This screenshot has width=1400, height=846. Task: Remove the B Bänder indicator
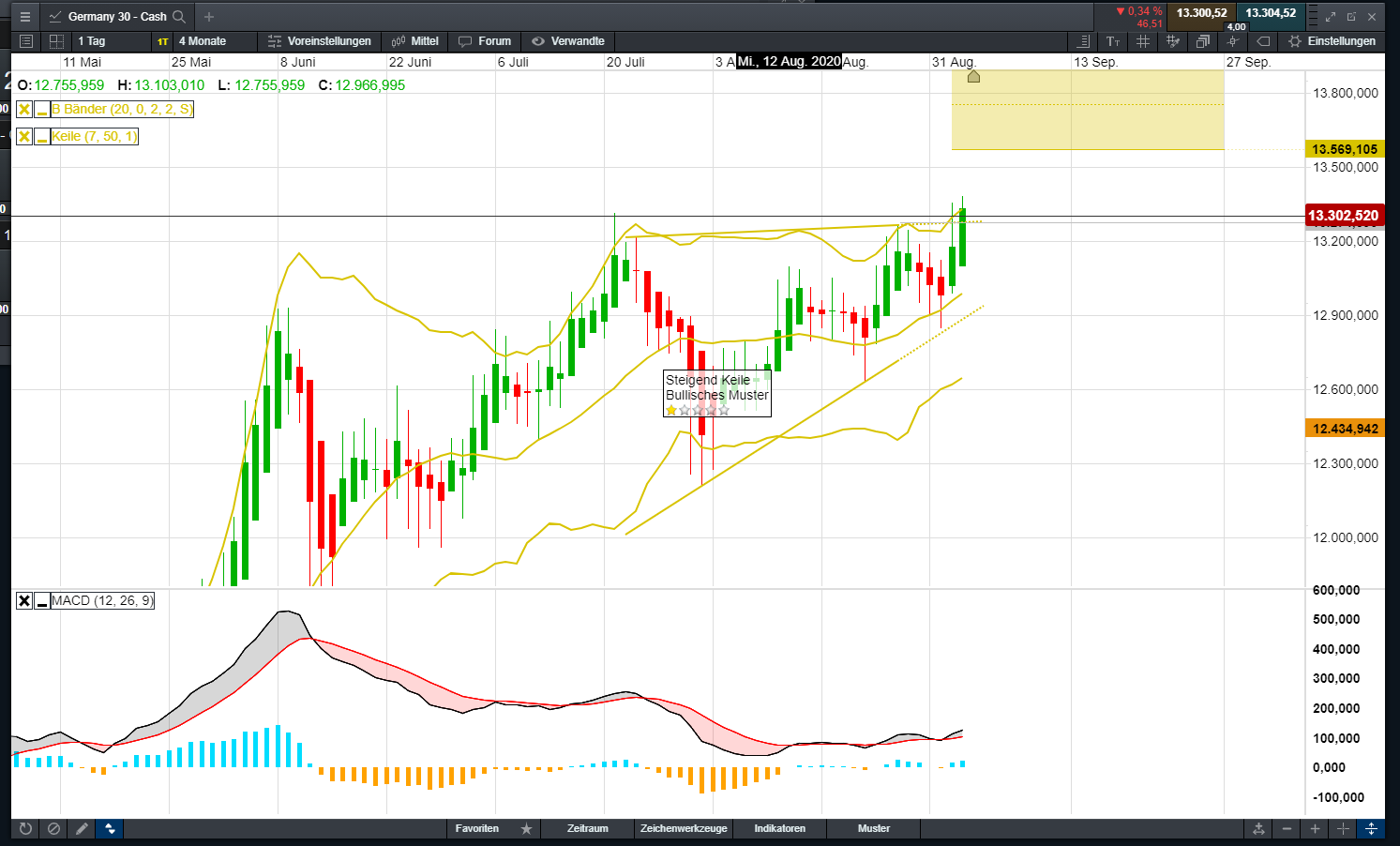pyautogui.click(x=24, y=109)
